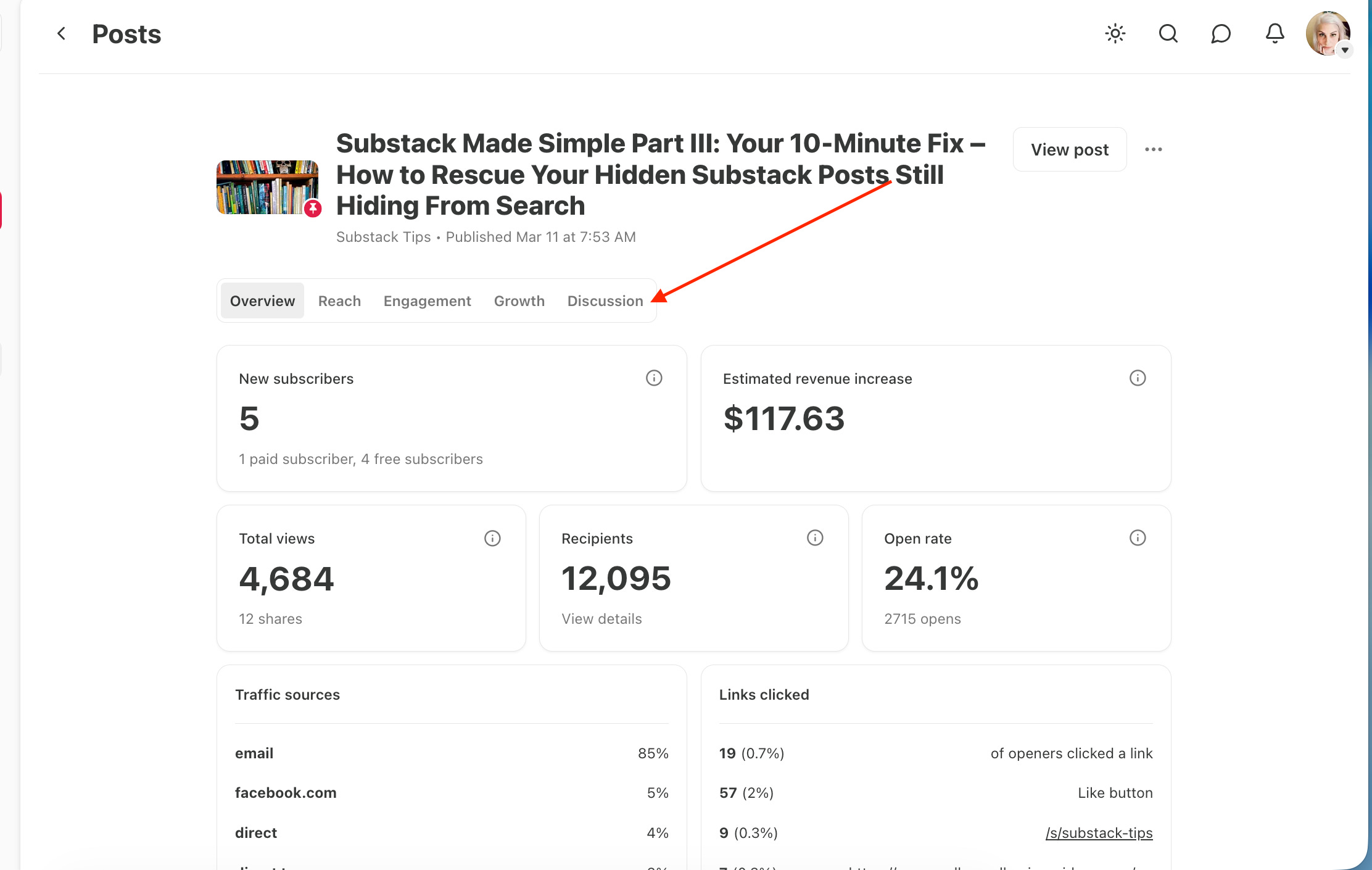Viewport: 1372px width, 870px height.
Task: Click the 19 (0.7%) openers clicked stat
Action: click(x=936, y=753)
